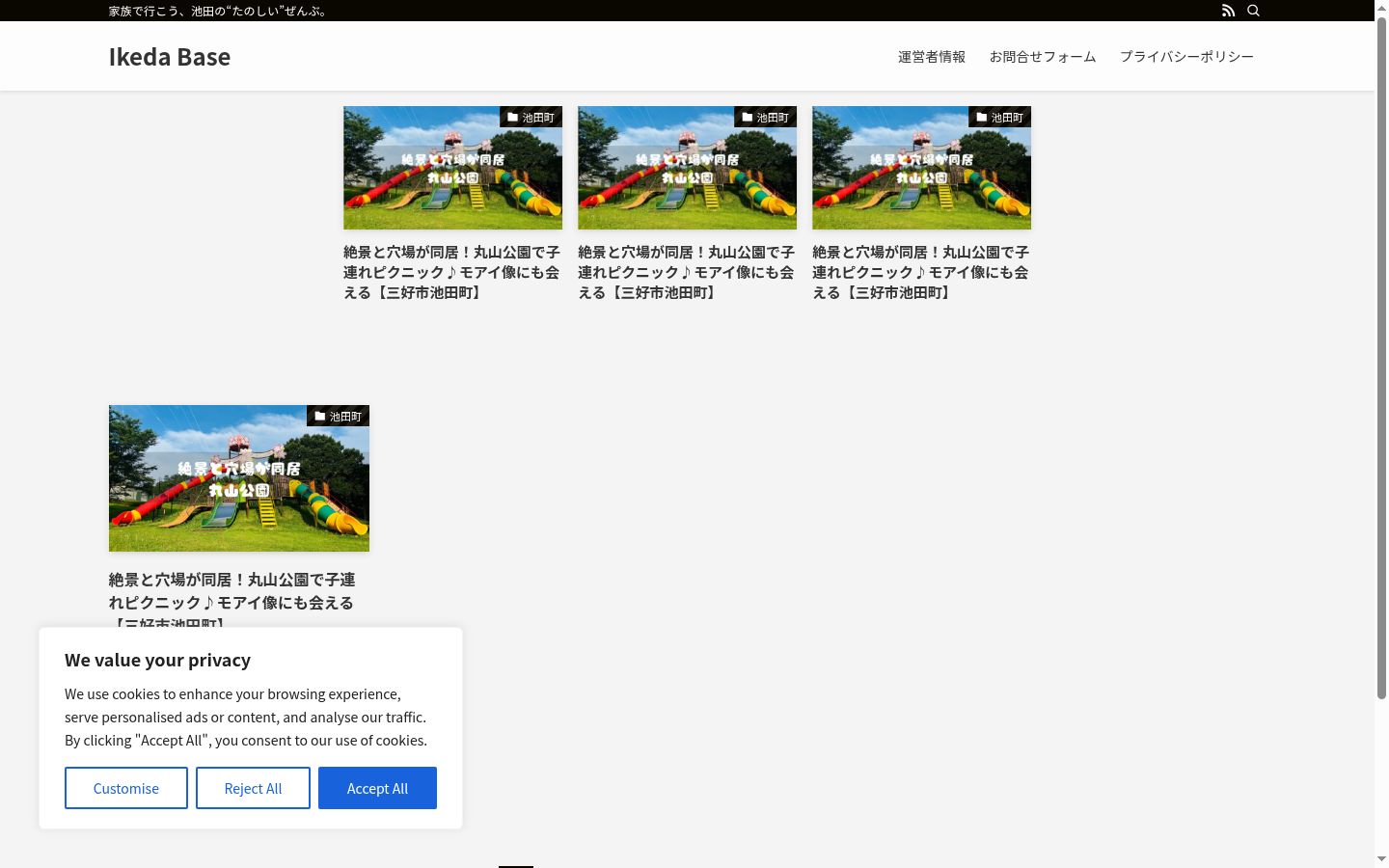This screenshot has width=1389, height=868.
Task: Click the scrollbar up arrow
Action: (x=1381, y=8)
